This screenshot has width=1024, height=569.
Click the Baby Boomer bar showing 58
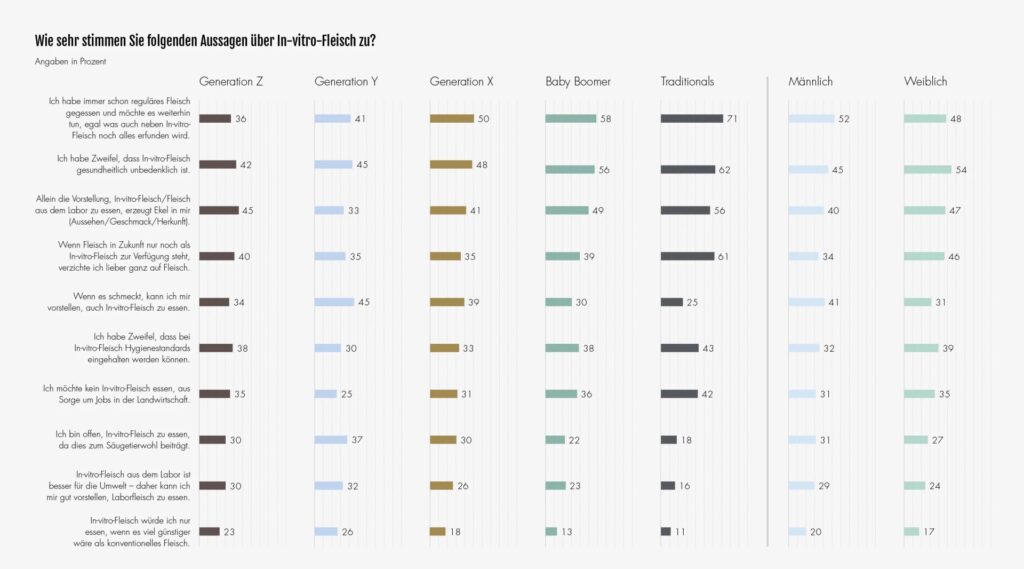(570, 119)
